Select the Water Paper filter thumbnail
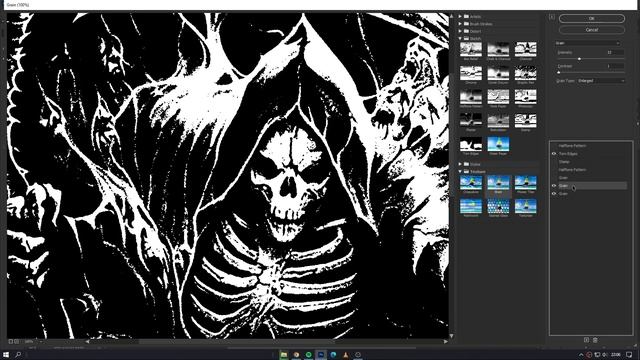Viewport: 640px width, 360px height. [x=498, y=144]
